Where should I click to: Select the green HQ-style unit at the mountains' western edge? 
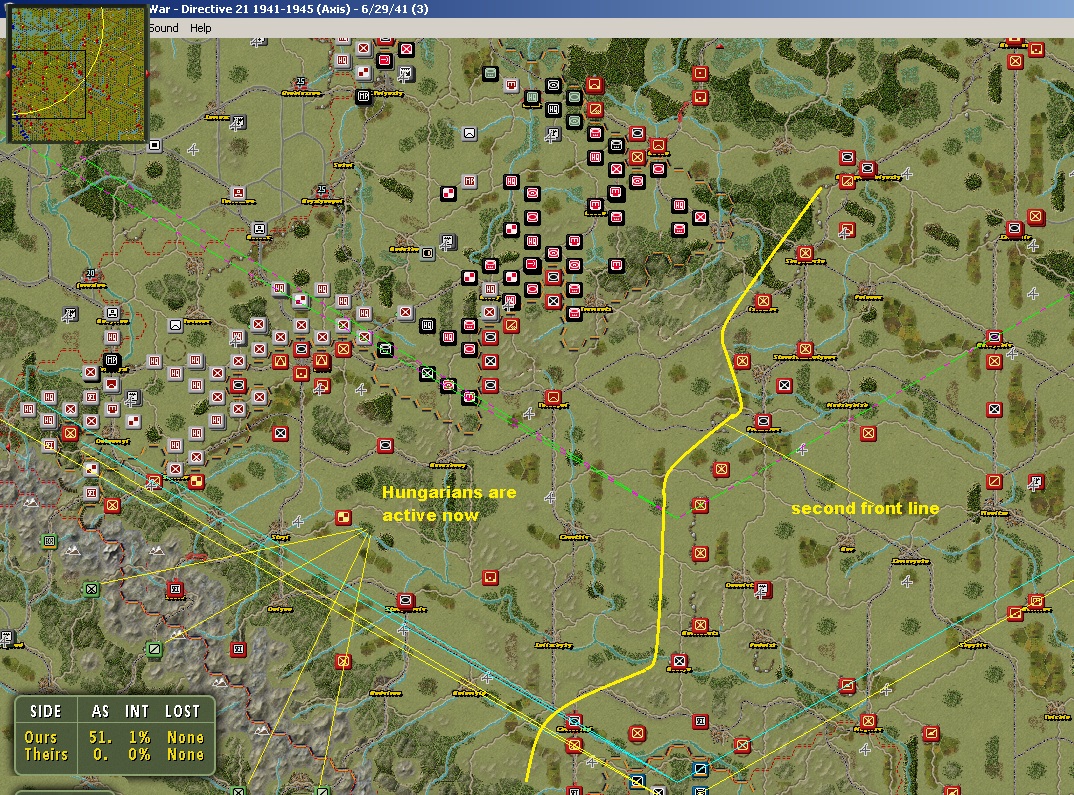[49, 542]
